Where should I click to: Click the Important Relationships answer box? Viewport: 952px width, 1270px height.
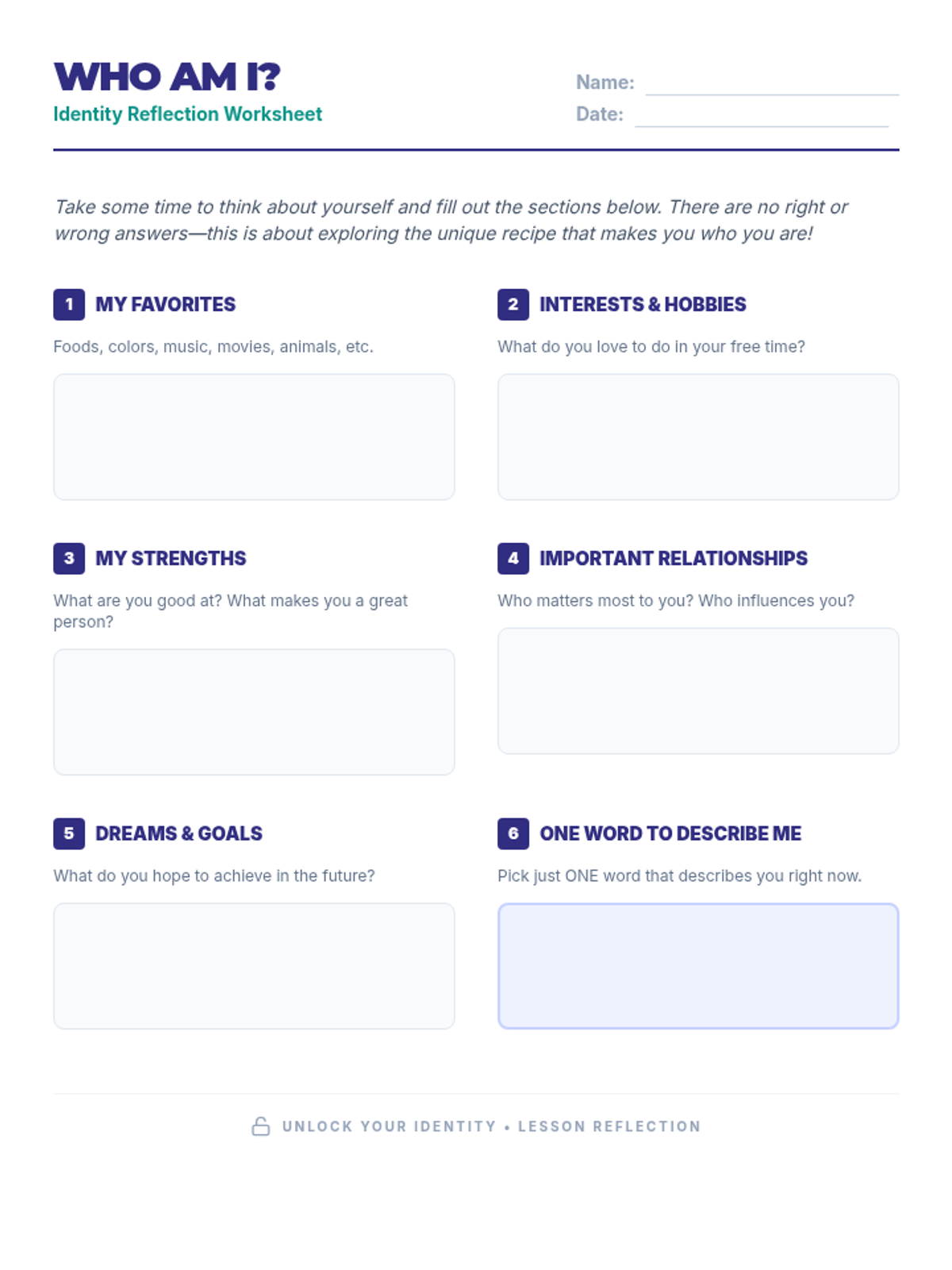[x=698, y=691]
